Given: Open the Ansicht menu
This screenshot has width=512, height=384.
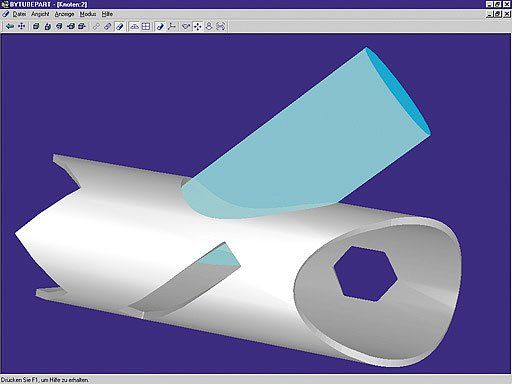Looking at the screenshot, I should tap(40, 14).
